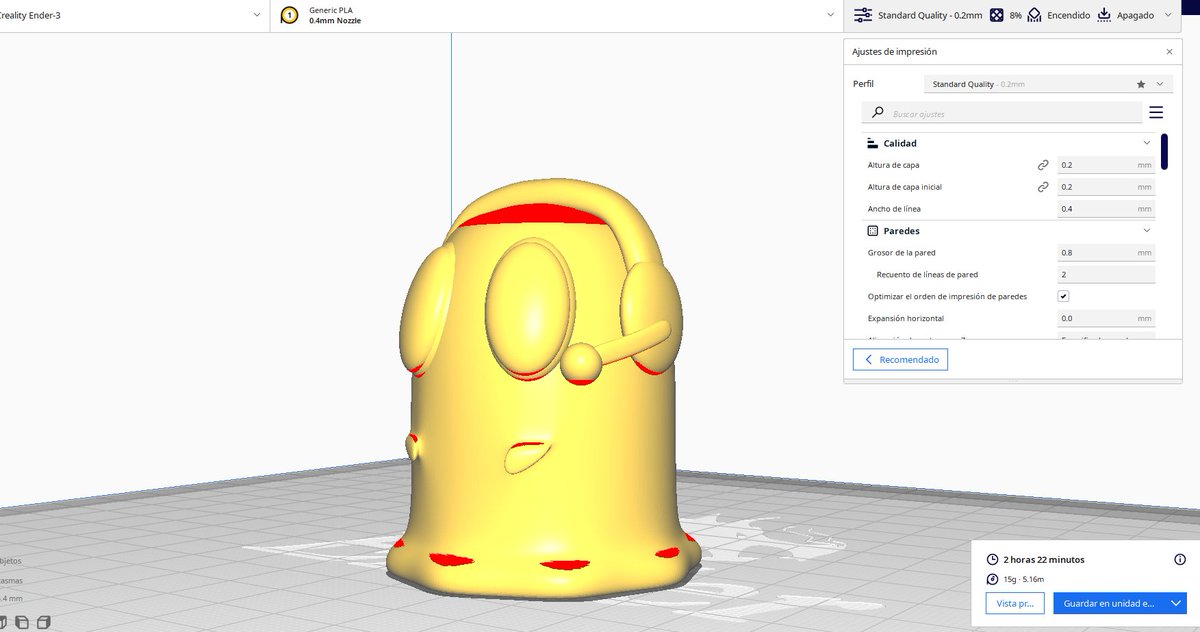The image size is (1200, 632).
Task: Open the save options dropdown arrow
Action: (x=1176, y=603)
